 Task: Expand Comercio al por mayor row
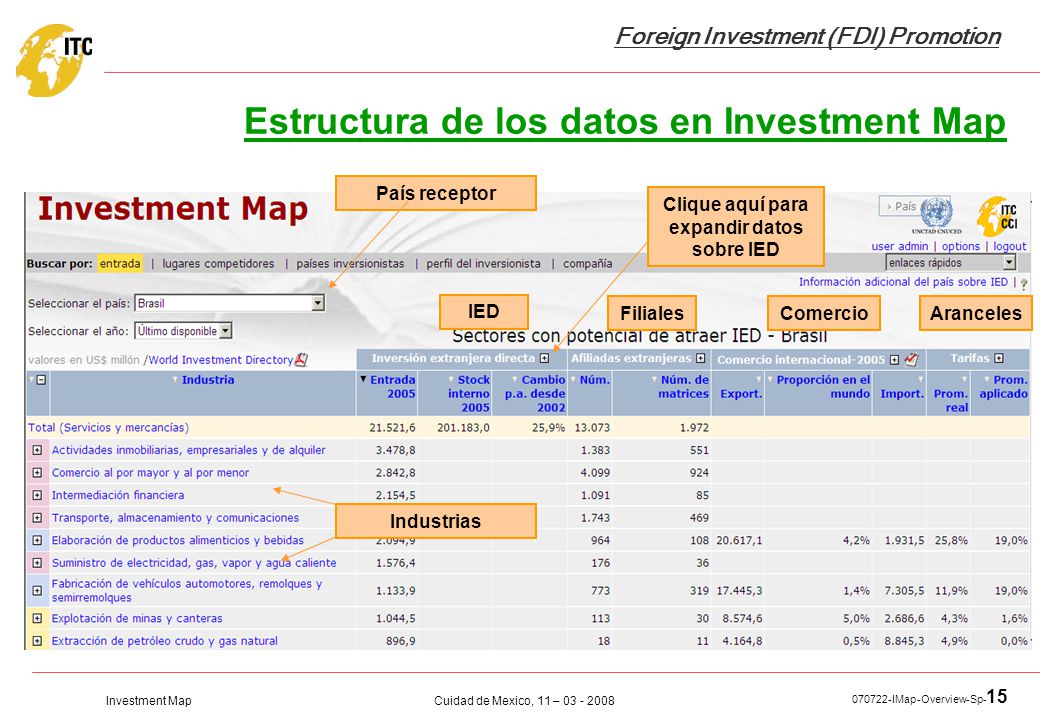[37, 473]
